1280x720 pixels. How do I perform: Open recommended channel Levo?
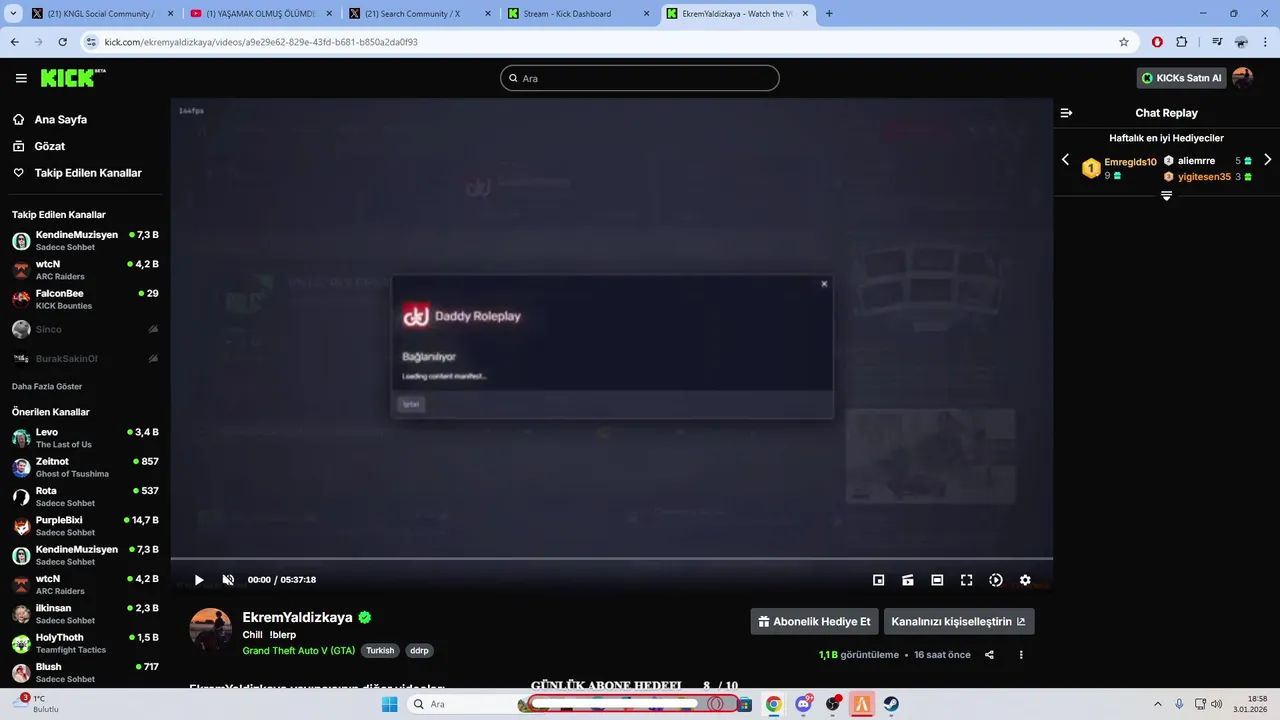85,438
